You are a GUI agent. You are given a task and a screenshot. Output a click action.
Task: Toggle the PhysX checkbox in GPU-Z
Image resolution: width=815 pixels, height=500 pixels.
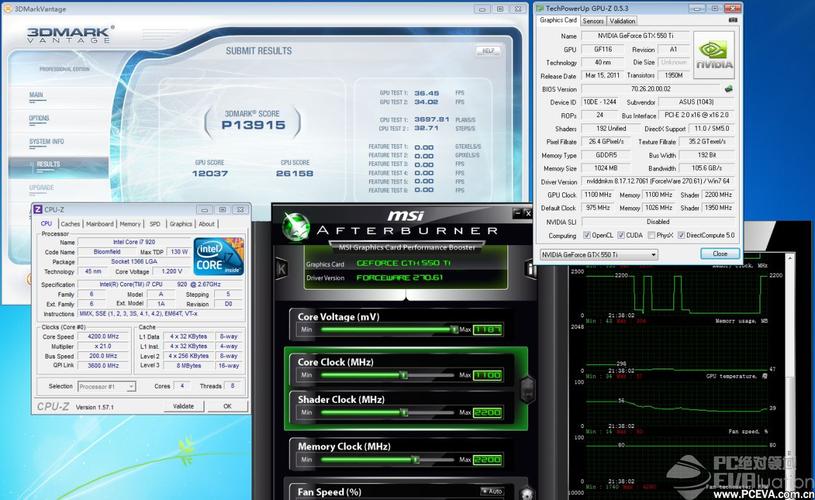[x=651, y=235]
